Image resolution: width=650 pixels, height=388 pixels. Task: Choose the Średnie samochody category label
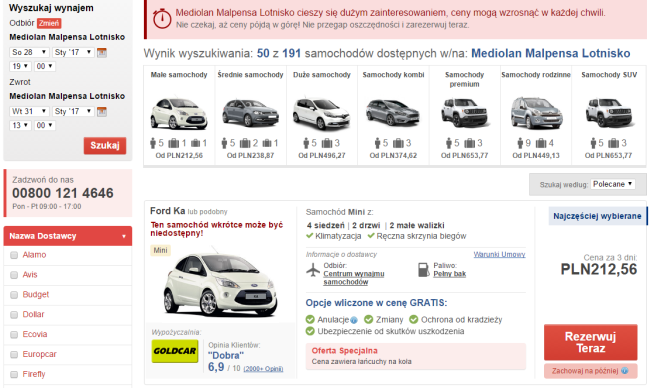(250, 75)
